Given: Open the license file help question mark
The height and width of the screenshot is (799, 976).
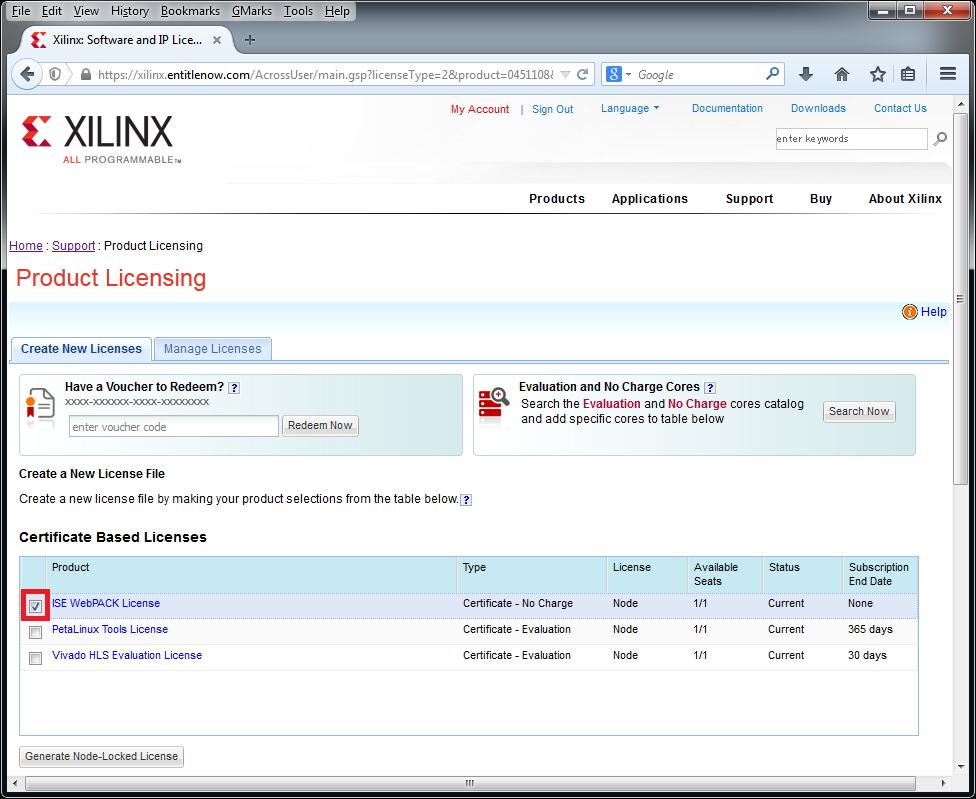Looking at the screenshot, I should [x=466, y=500].
